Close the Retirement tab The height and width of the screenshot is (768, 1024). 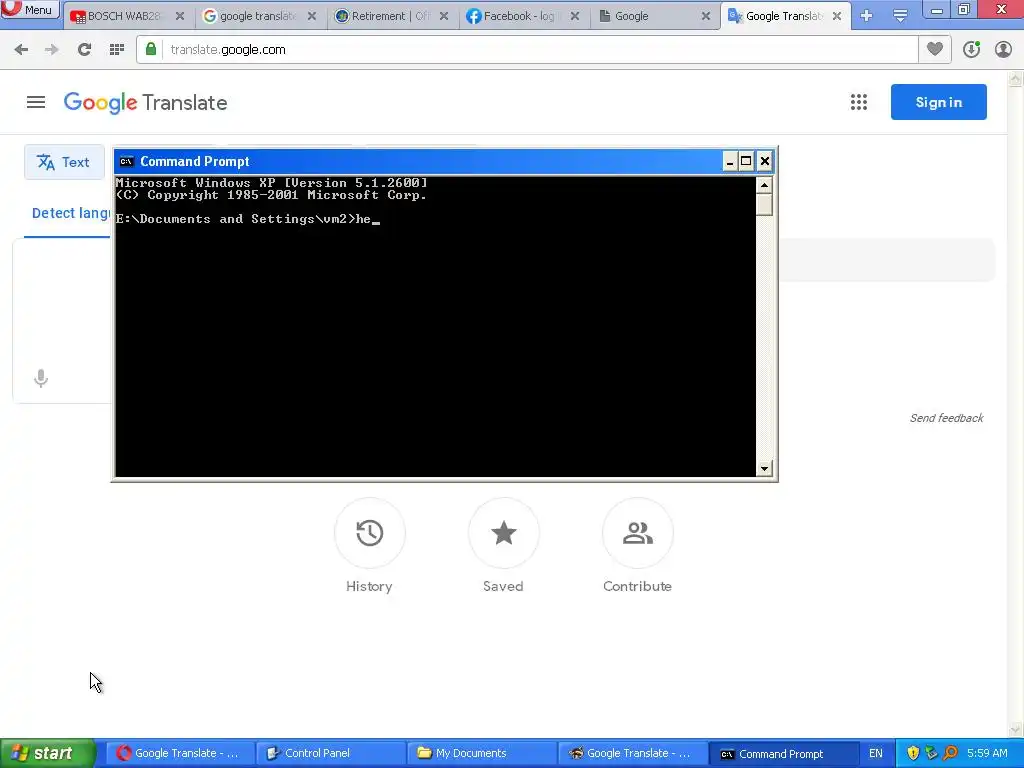pos(444,16)
